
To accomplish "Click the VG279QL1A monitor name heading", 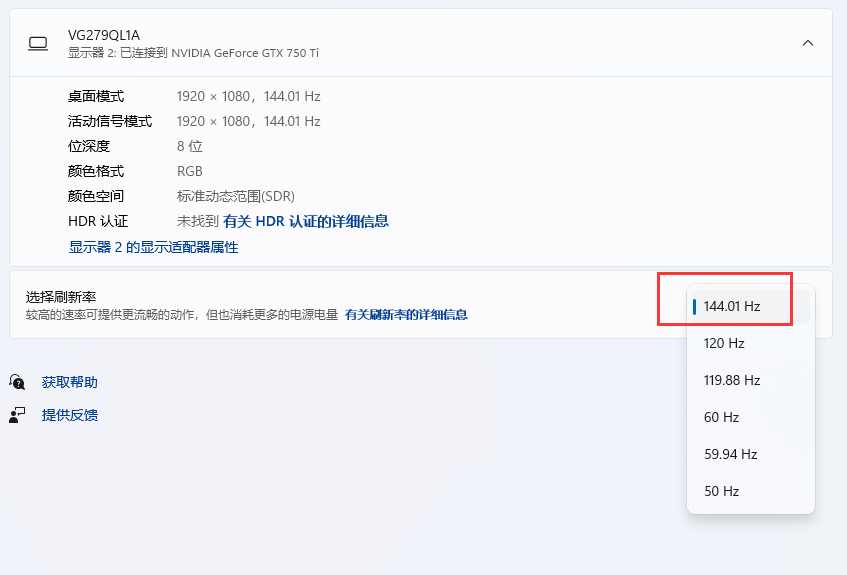I will tap(104, 34).
